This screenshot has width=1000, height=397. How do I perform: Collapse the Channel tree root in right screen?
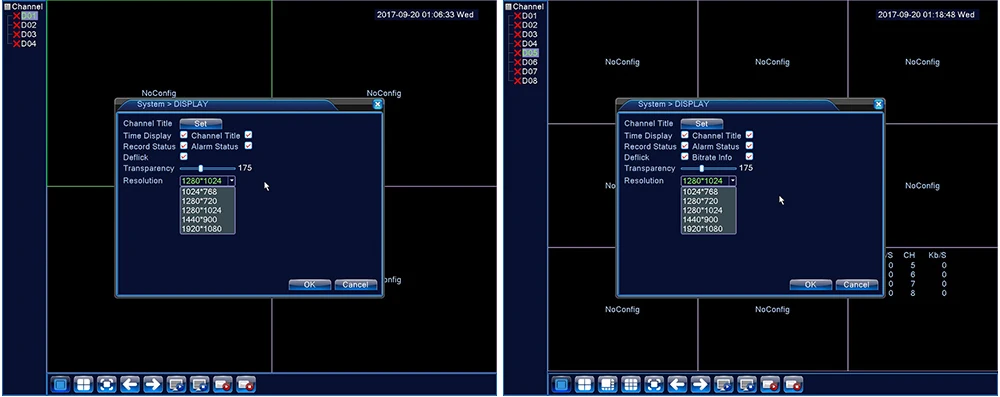tap(509, 6)
